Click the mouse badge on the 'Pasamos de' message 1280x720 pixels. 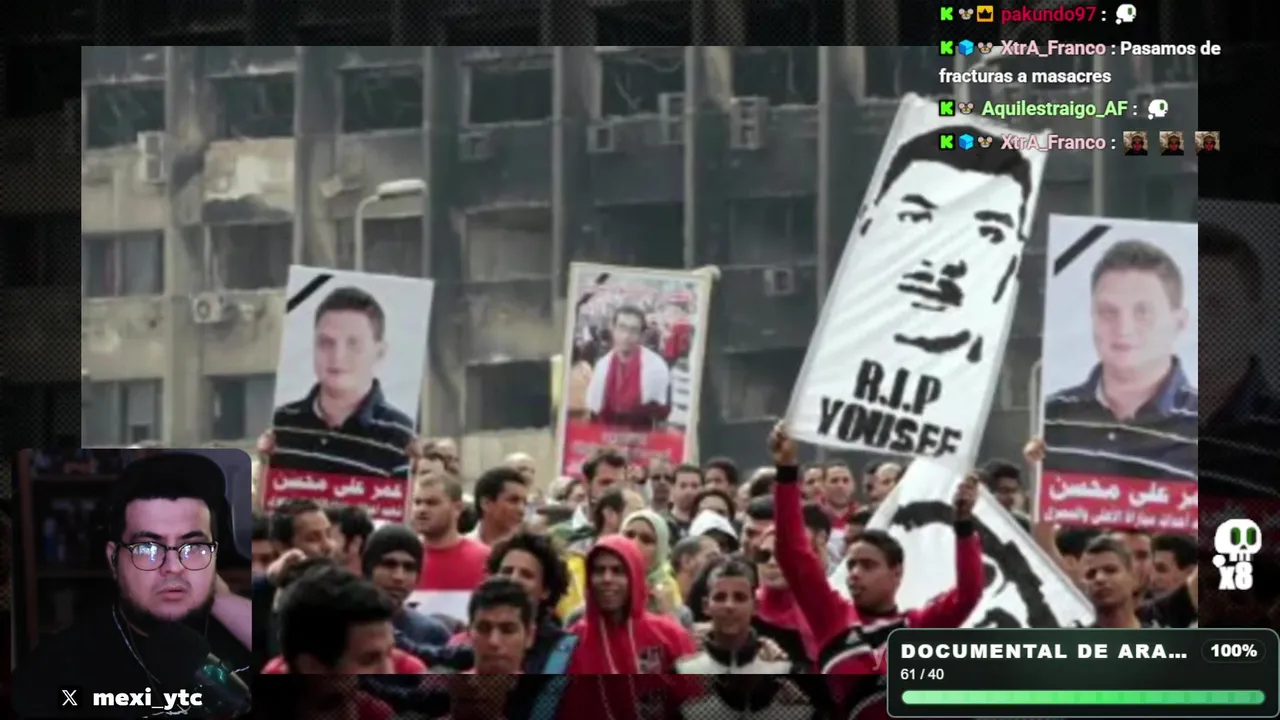point(985,48)
